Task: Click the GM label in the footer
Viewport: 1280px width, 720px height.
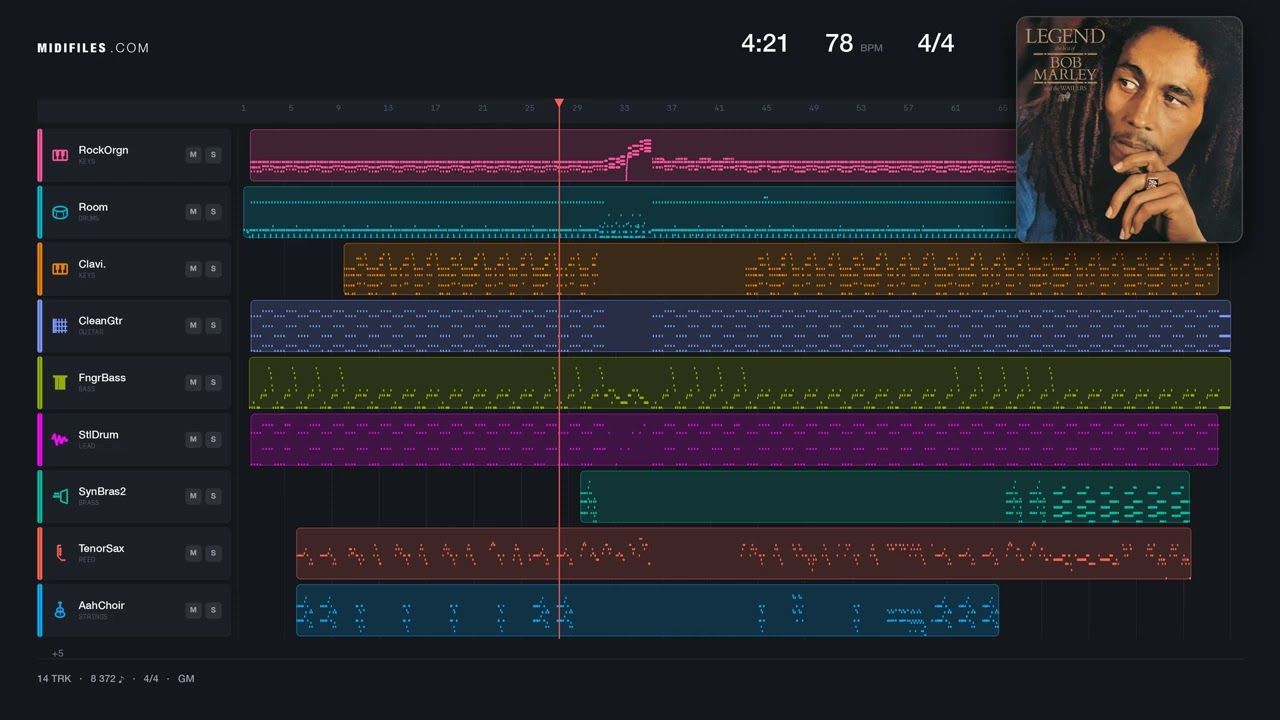Action: click(186, 679)
